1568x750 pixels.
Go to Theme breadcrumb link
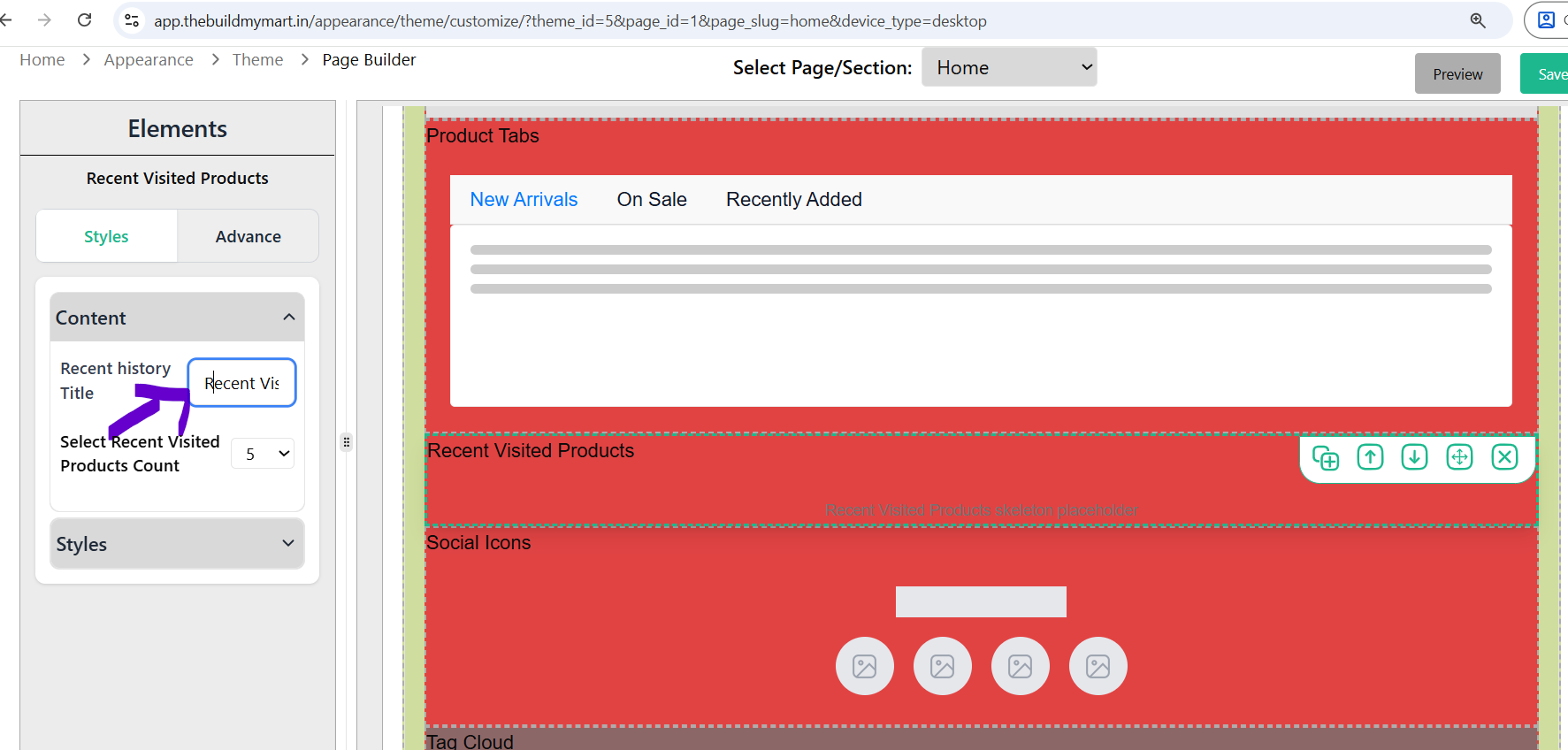tap(257, 60)
